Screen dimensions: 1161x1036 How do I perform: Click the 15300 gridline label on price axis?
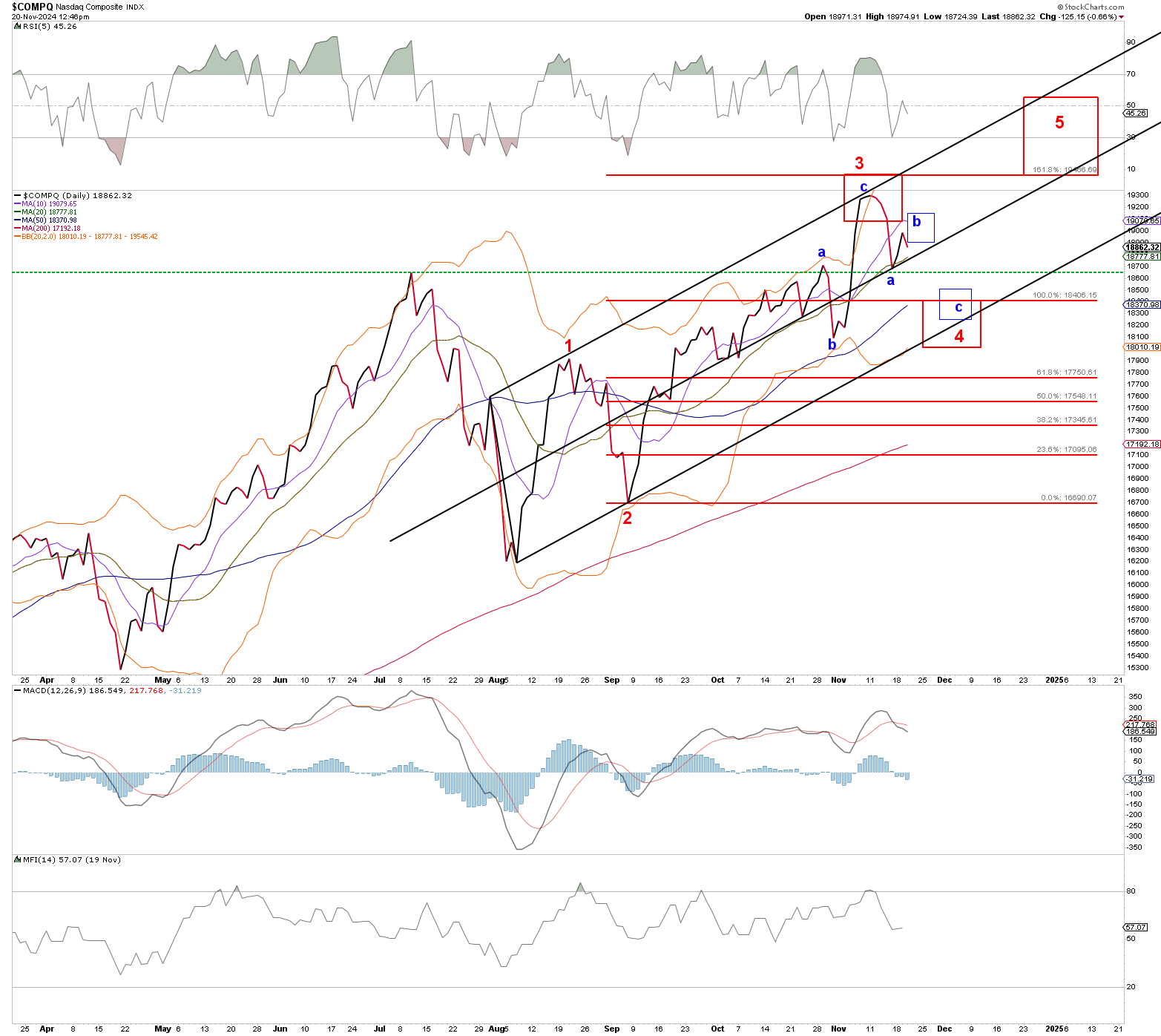[1137, 667]
